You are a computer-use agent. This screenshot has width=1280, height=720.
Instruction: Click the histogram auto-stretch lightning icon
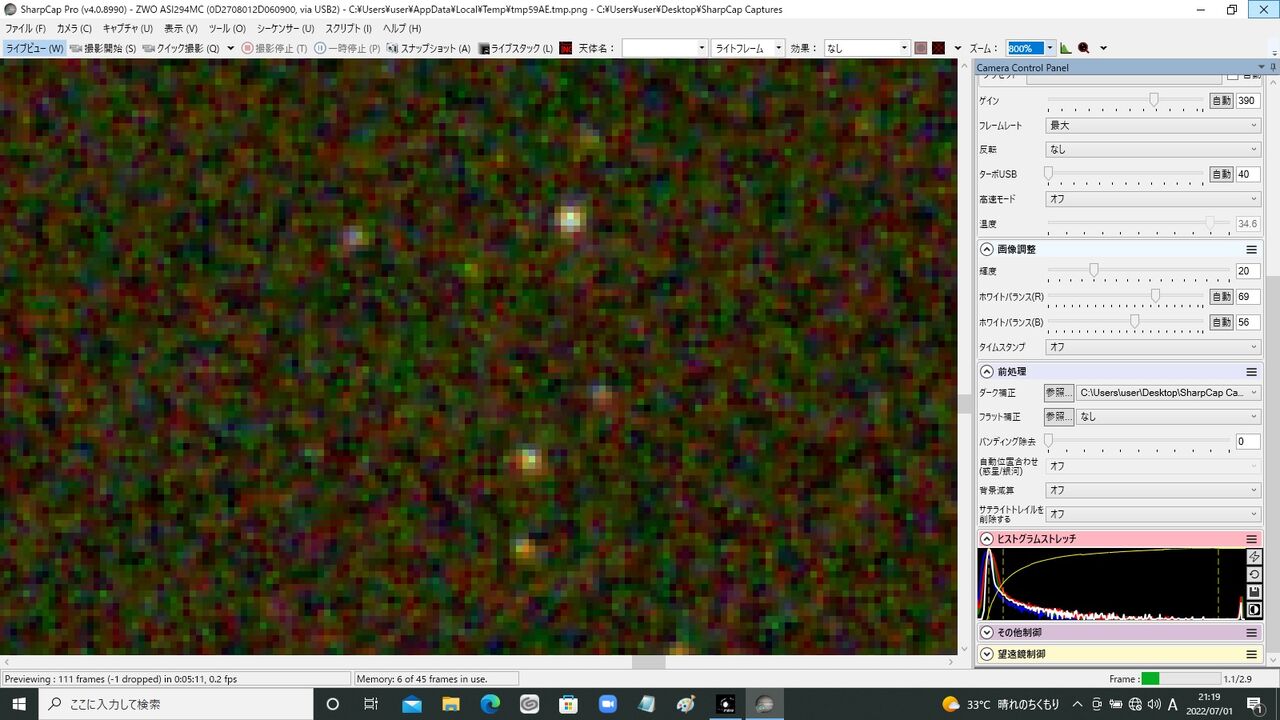click(x=1255, y=557)
